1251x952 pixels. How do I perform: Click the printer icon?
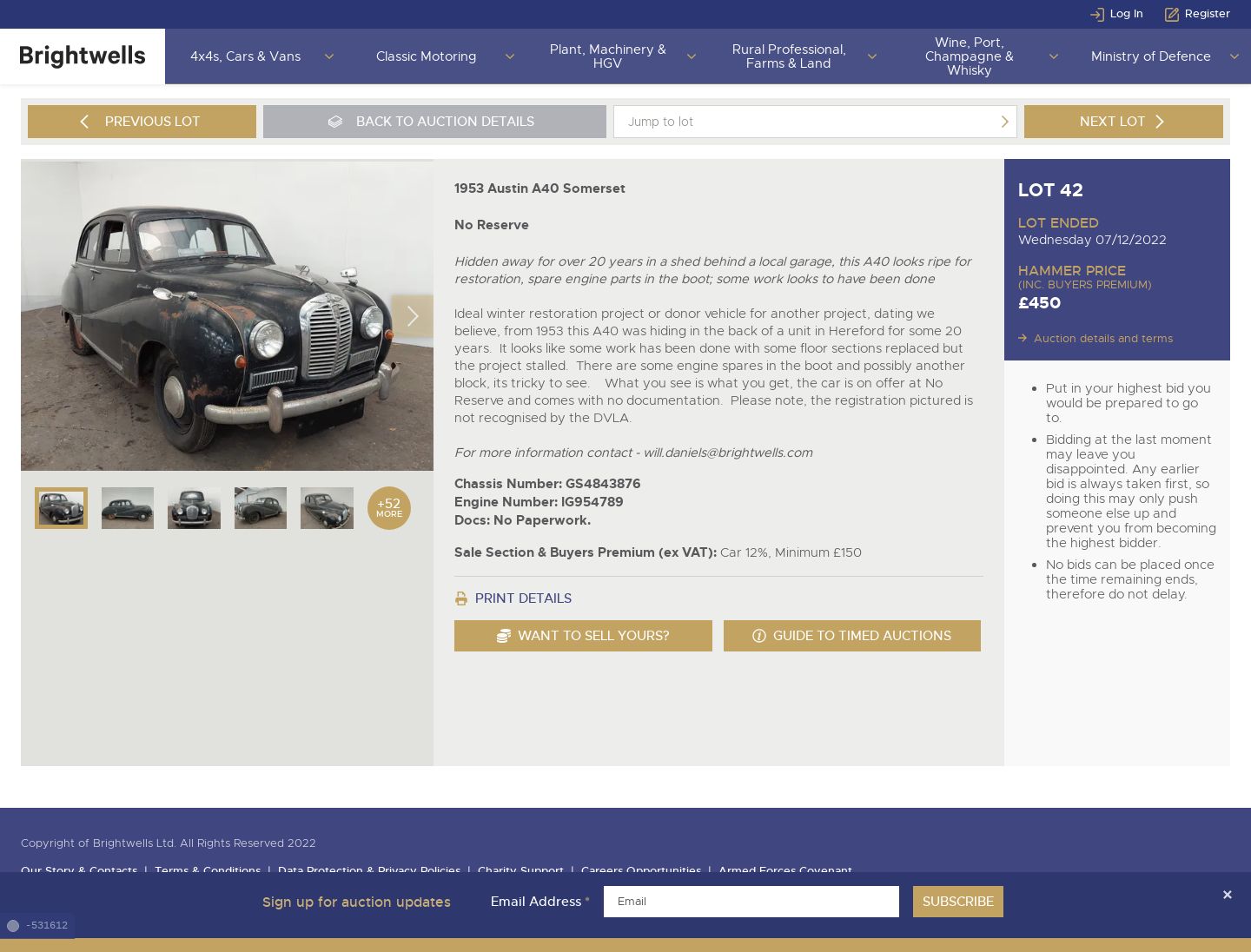[461, 598]
